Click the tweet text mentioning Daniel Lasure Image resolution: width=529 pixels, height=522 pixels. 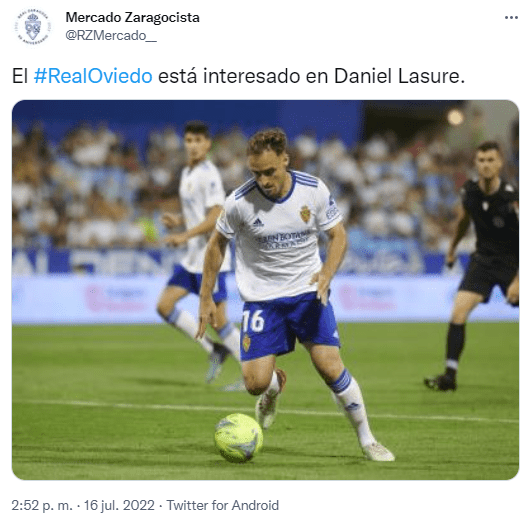[239, 76]
